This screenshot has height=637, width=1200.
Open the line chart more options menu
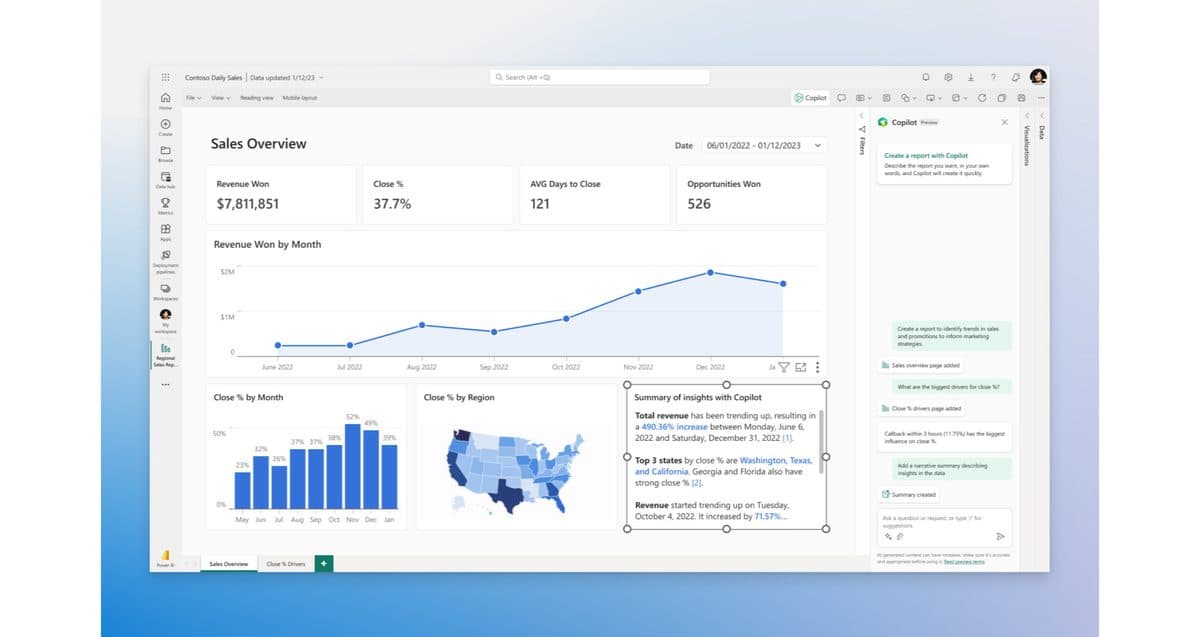click(817, 367)
